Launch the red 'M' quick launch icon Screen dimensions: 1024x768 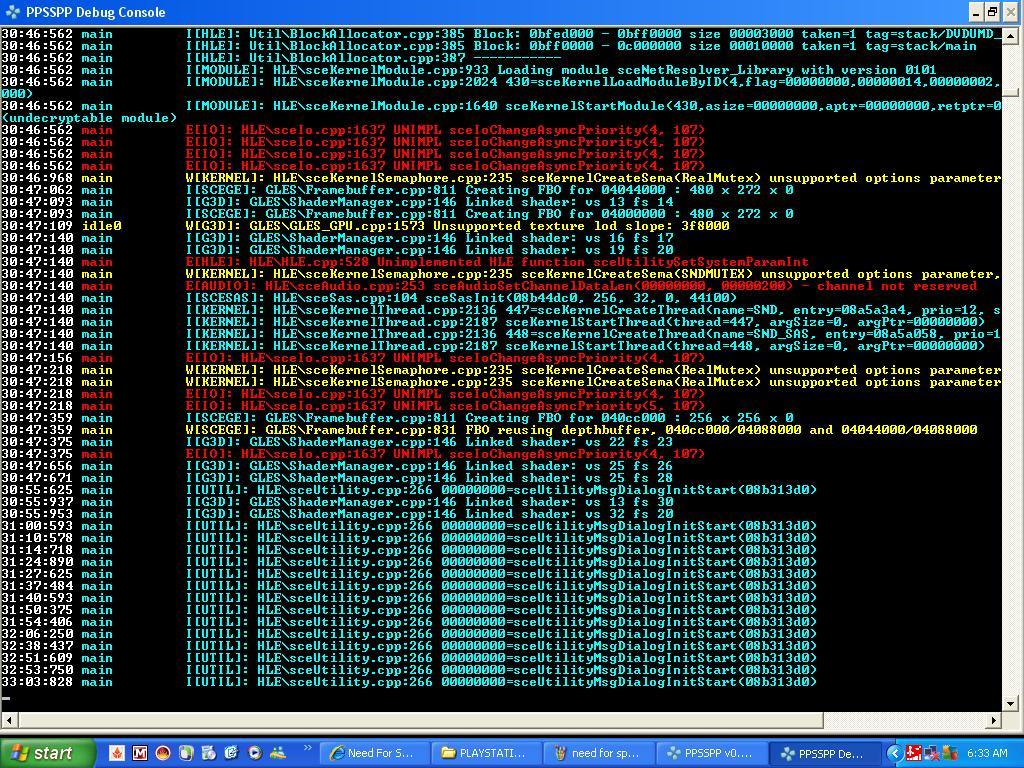tap(140, 753)
